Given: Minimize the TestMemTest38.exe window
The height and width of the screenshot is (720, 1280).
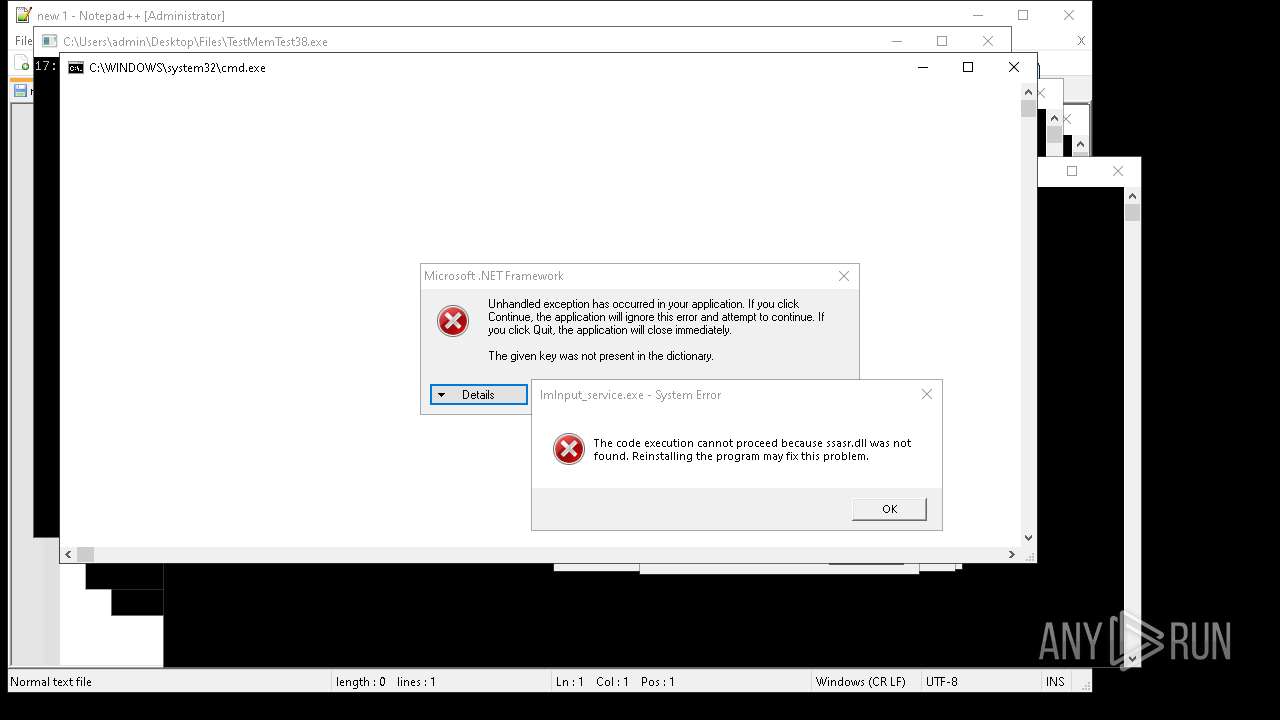Looking at the screenshot, I should (896, 41).
